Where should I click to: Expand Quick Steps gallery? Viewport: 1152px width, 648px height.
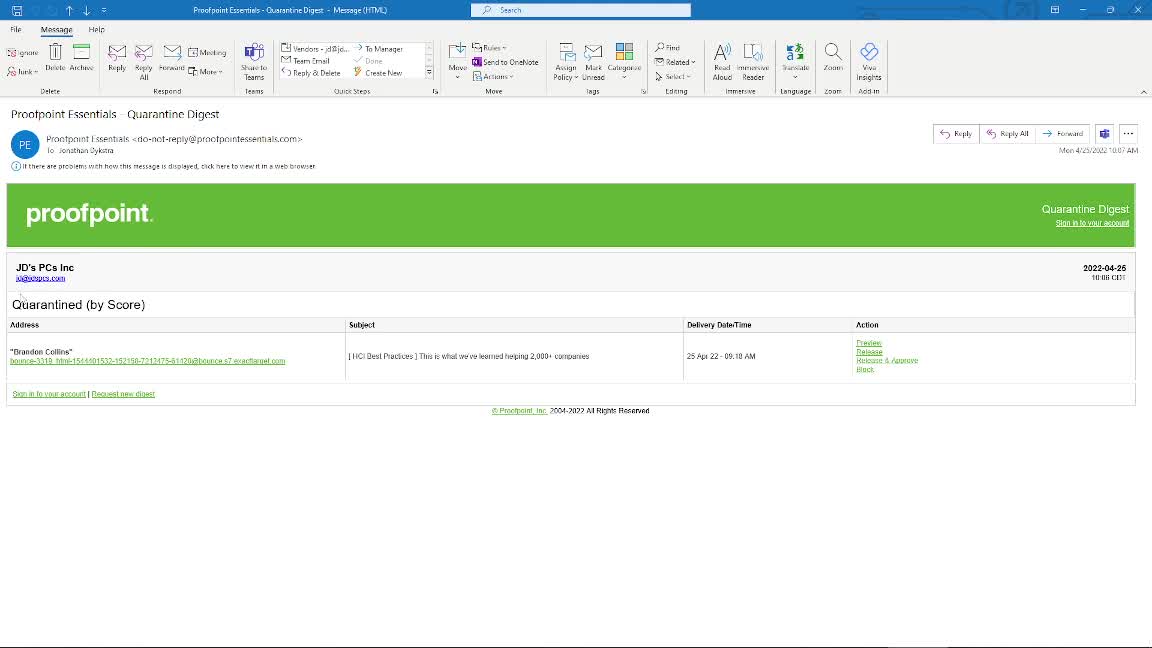(x=429, y=73)
